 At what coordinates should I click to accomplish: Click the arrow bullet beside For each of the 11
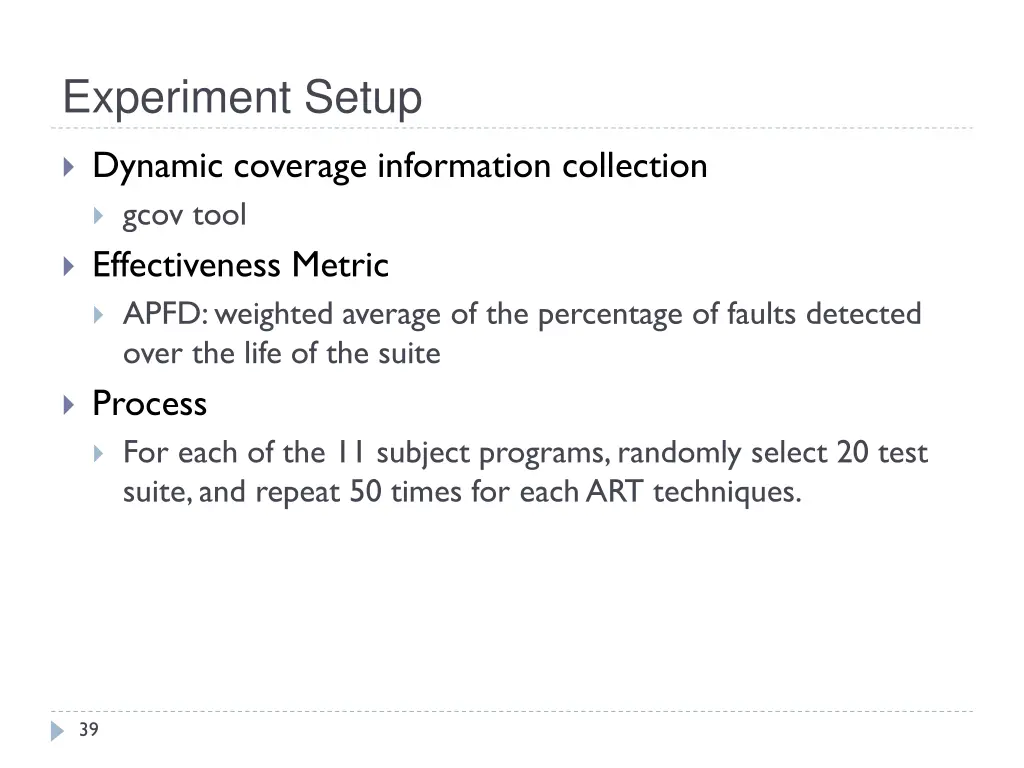(99, 453)
